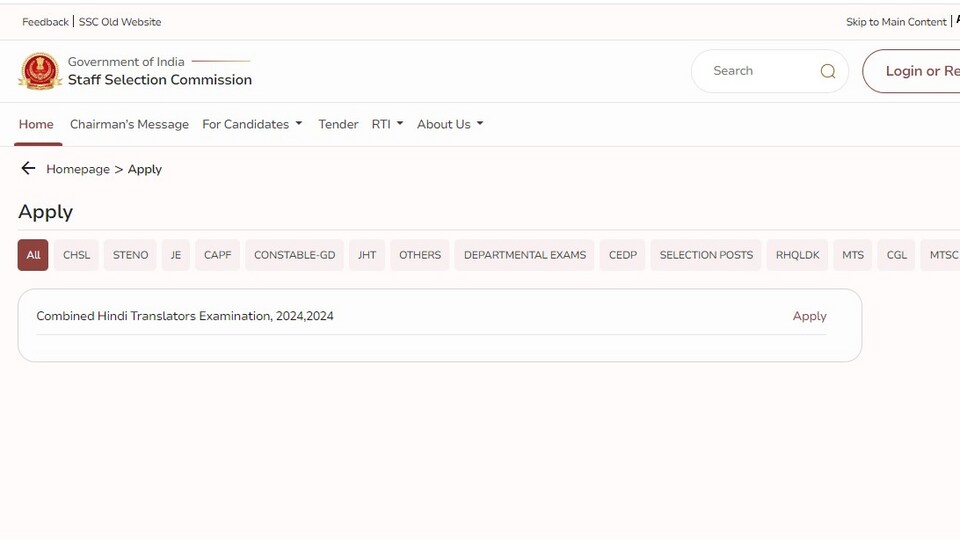
Task: Select the JE filter tab
Action: tap(176, 255)
